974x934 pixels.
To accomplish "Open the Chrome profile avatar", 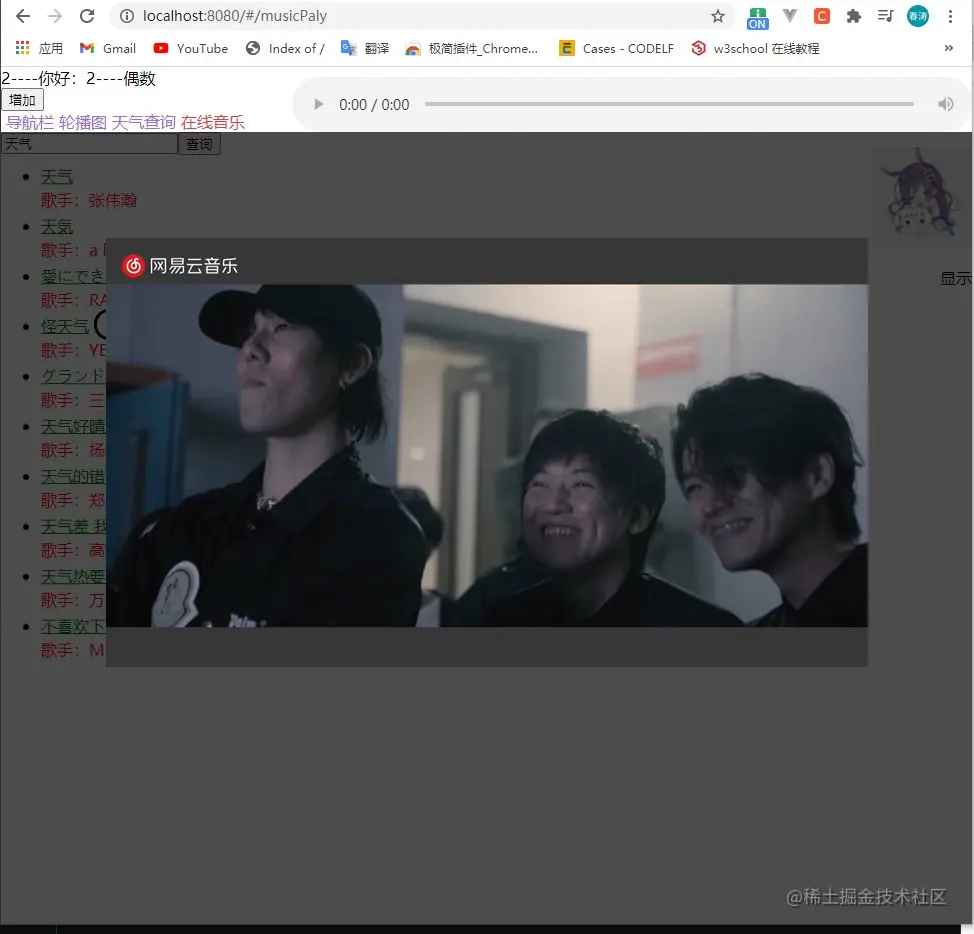I will click(x=917, y=16).
